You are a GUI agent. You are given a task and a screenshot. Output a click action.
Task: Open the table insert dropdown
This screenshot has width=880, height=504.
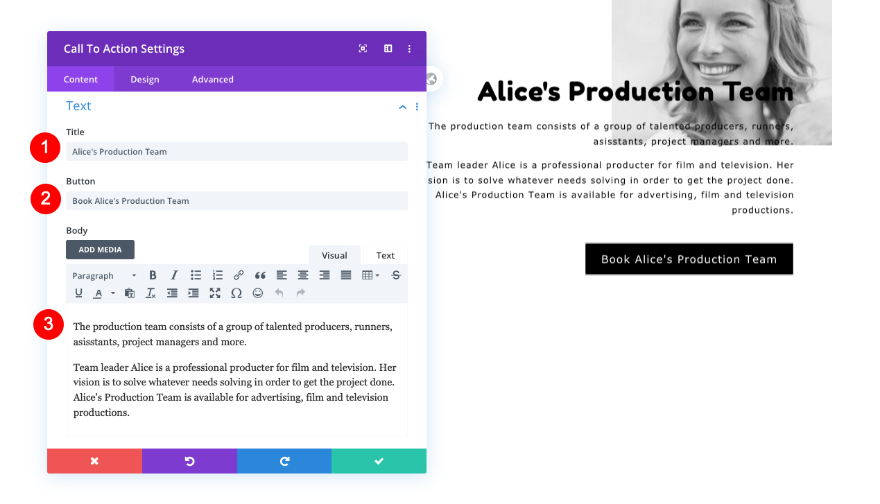click(370, 276)
